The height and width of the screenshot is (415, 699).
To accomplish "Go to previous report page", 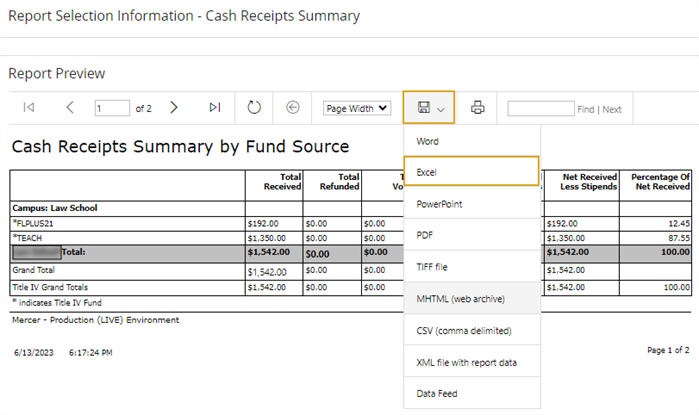I will click(x=70, y=108).
